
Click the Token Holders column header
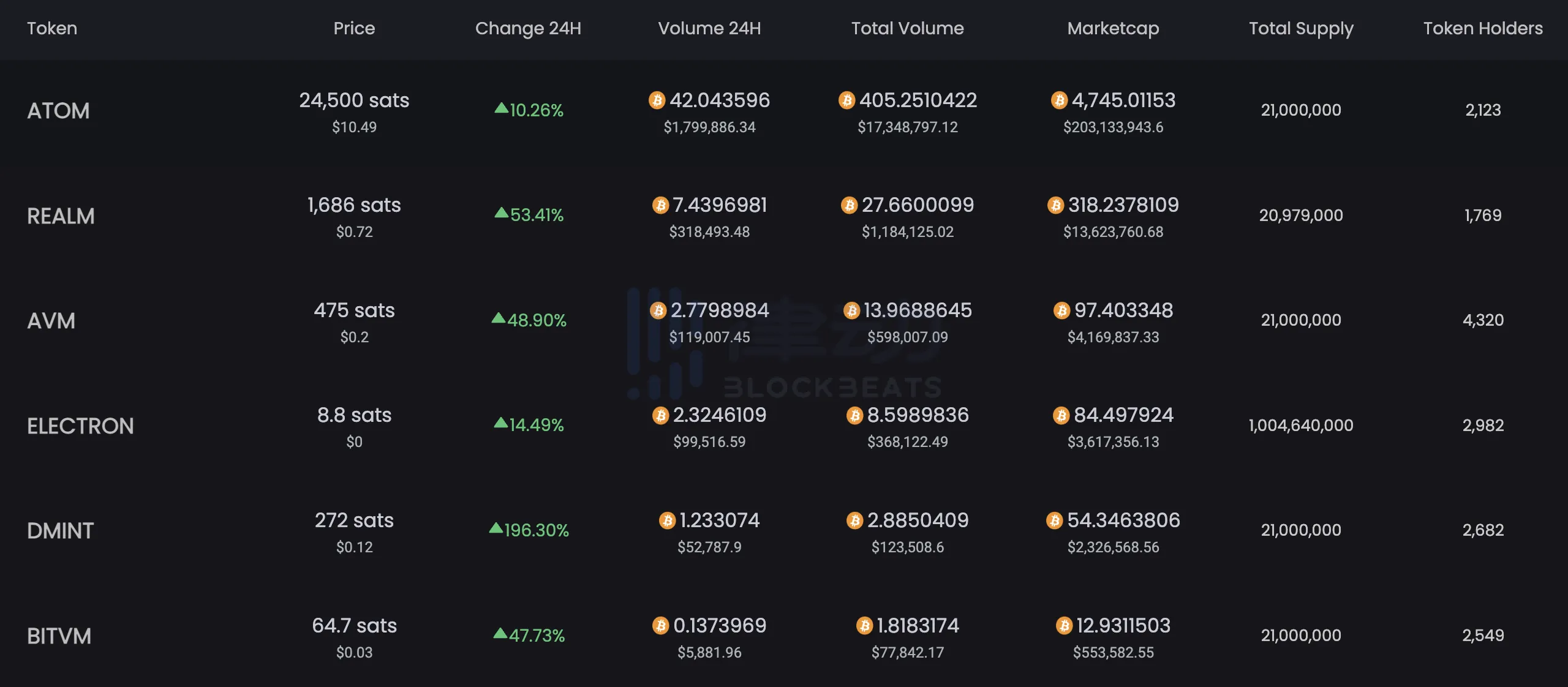1483,28
